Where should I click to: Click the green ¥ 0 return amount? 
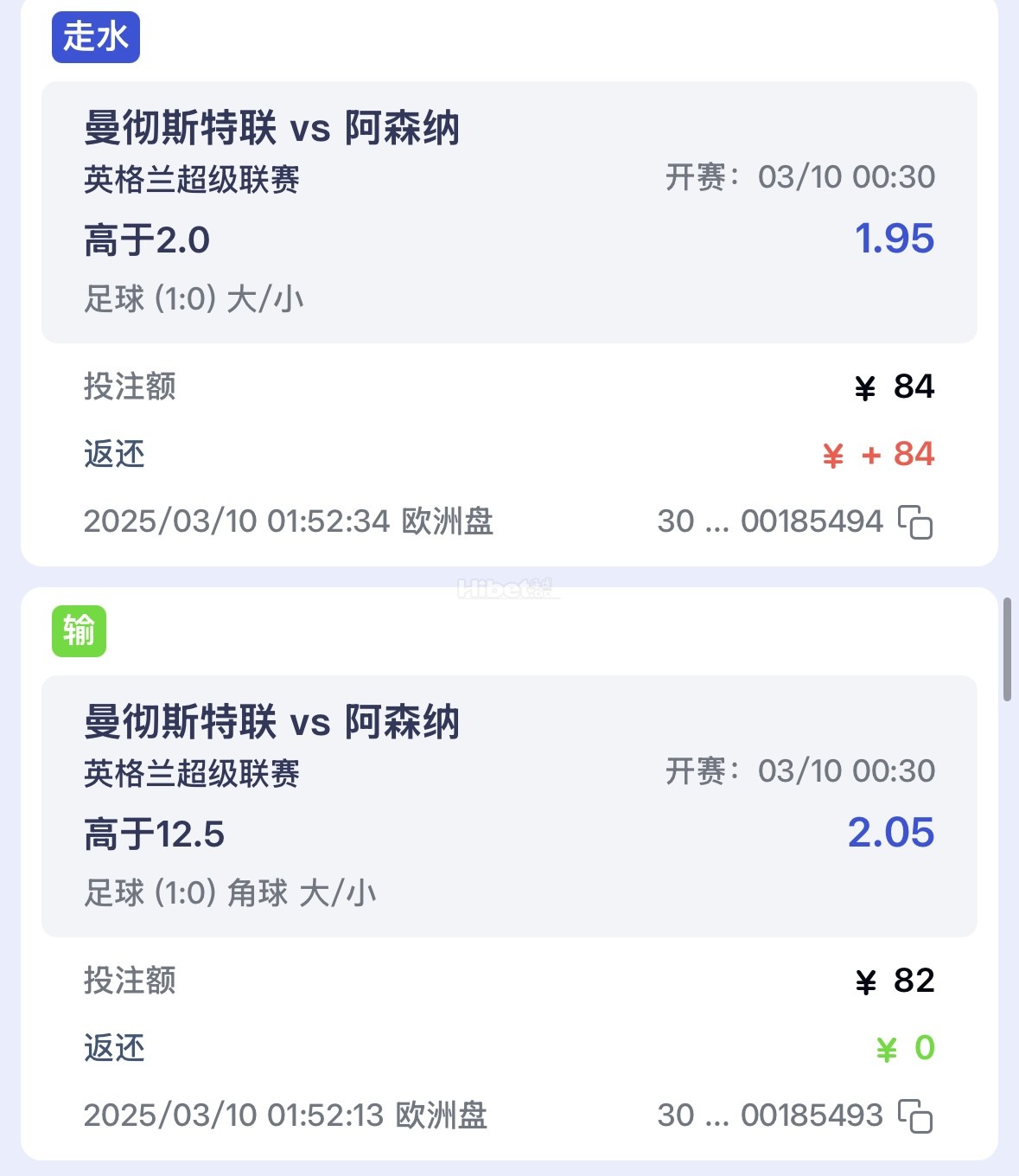pos(905,1049)
